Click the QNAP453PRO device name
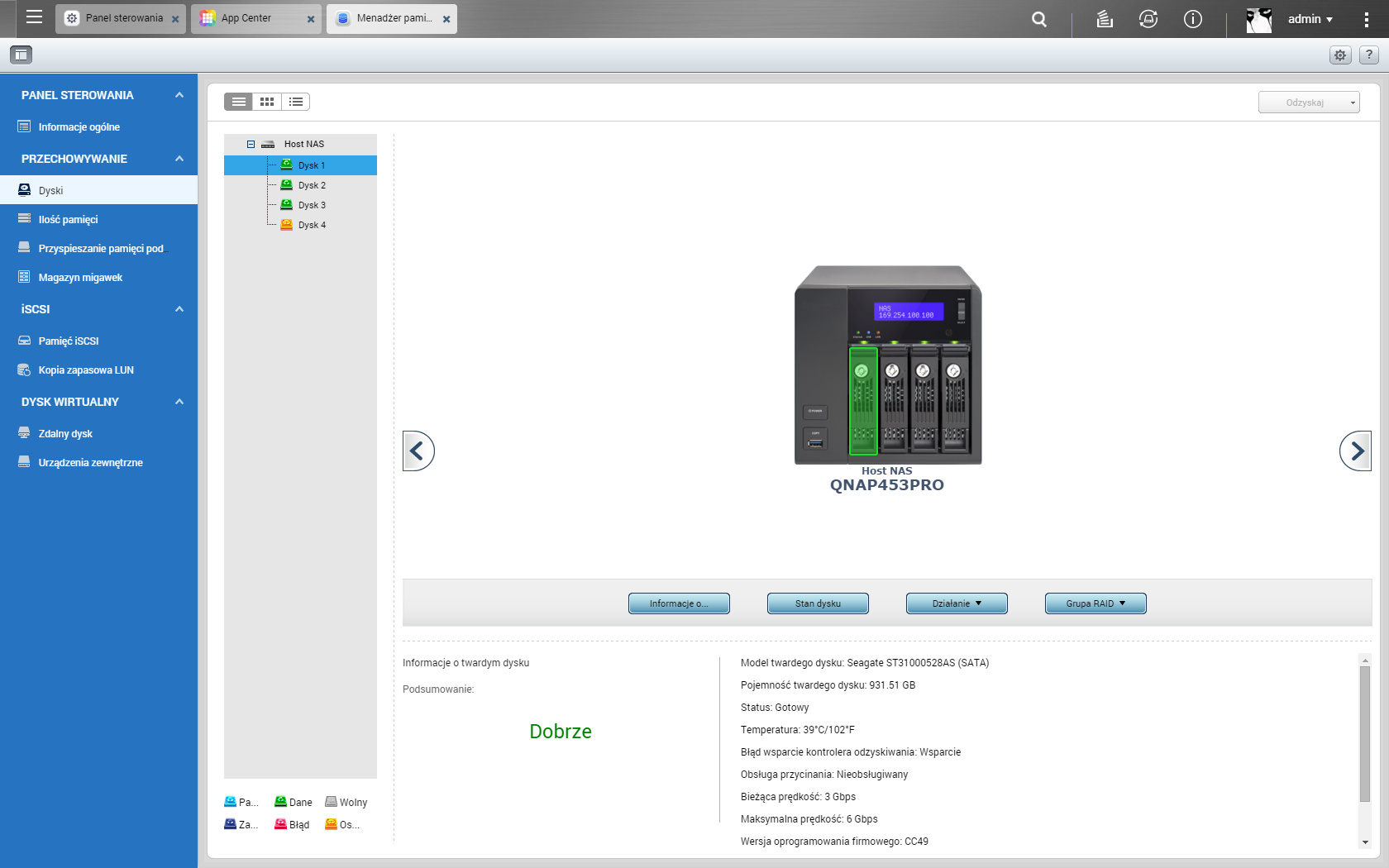 tap(887, 485)
